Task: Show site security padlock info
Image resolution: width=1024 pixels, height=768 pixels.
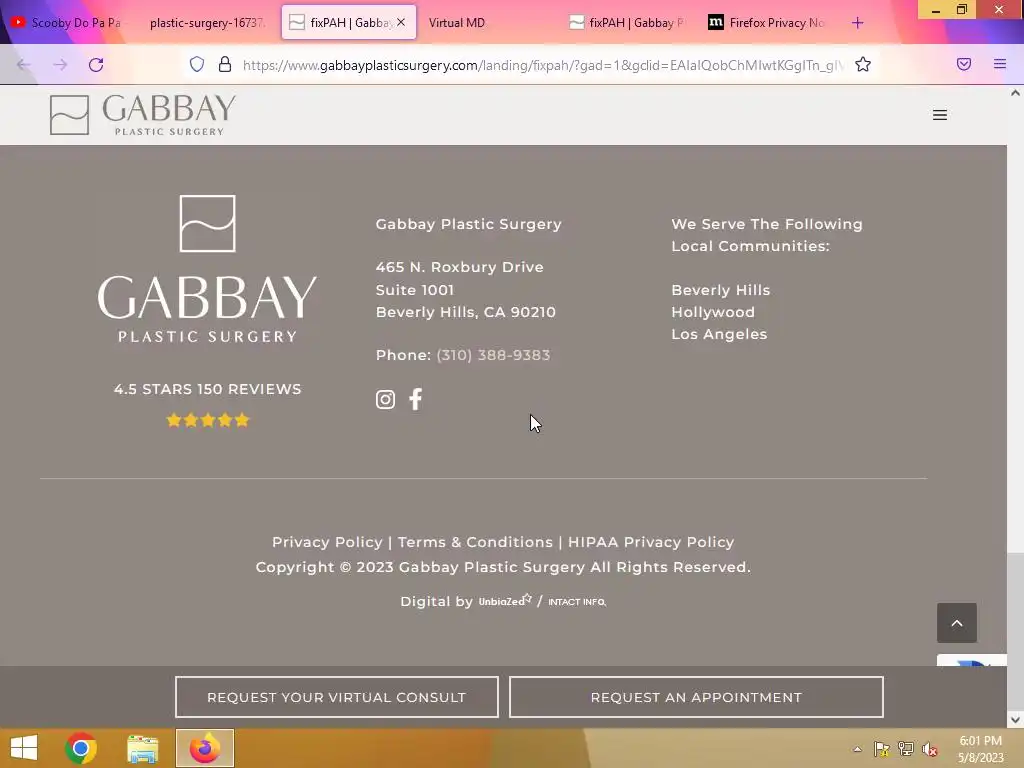Action: tap(225, 64)
